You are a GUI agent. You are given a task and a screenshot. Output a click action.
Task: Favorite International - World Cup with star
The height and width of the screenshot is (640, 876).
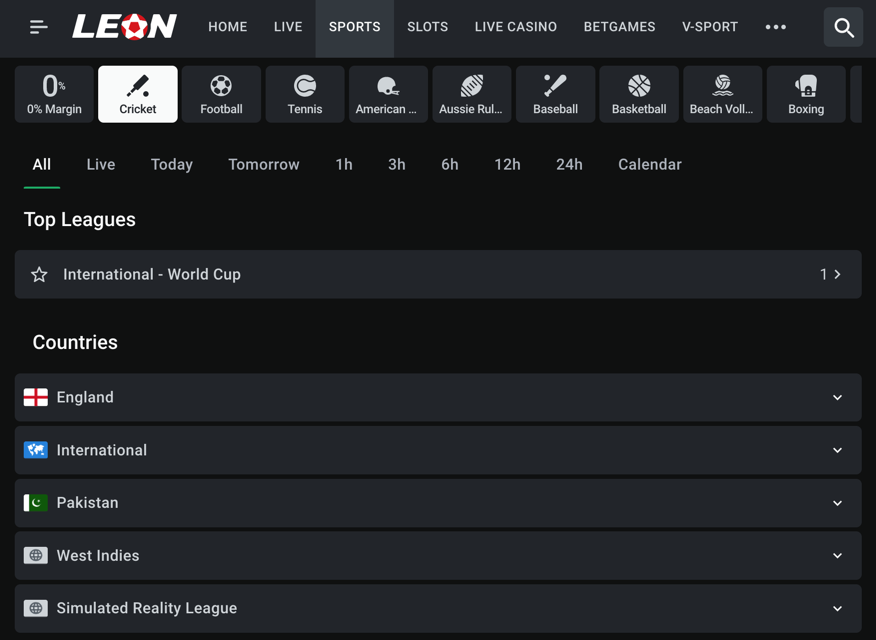[x=39, y=274]
